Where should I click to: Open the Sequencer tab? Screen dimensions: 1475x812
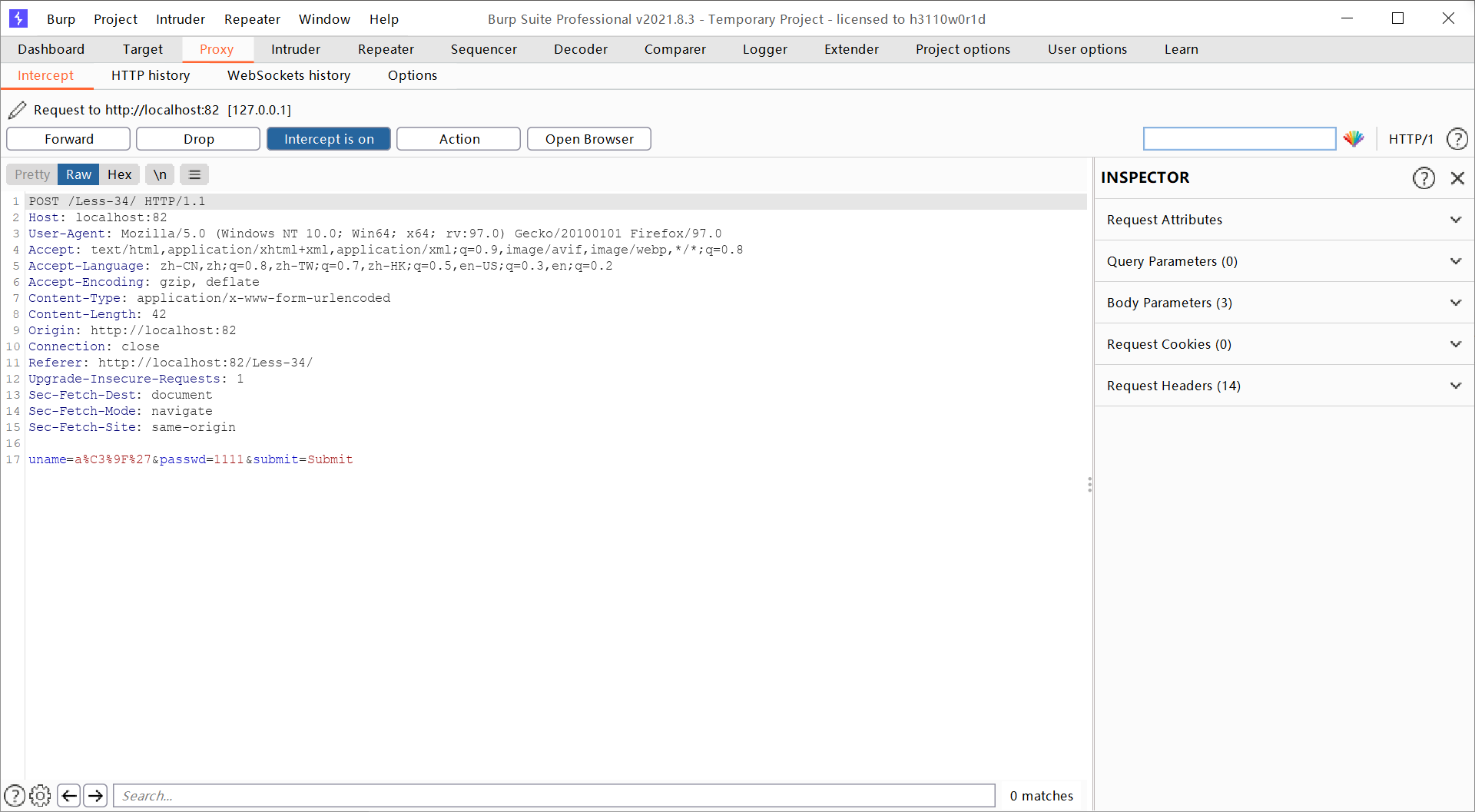(484, 49)
